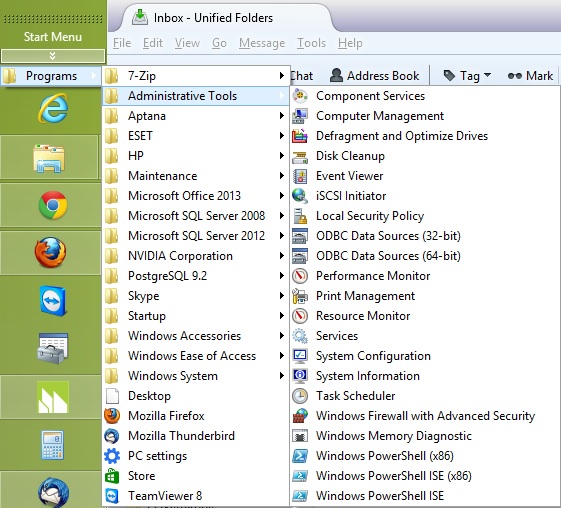Launch Firefox from the green sidebar
The image size is (561, 508).
coord(50,253)
